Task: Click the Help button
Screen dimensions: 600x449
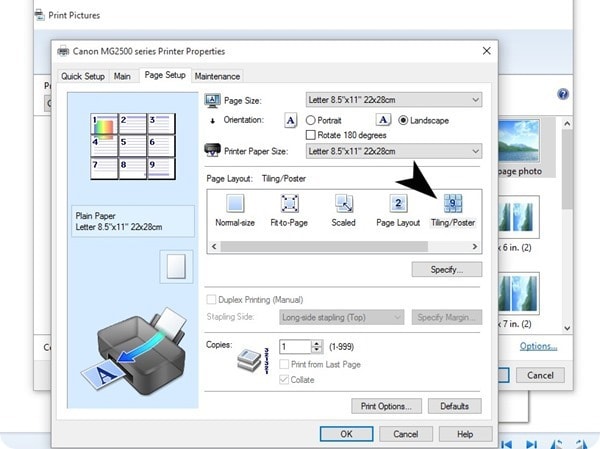Action: [465, 434]
